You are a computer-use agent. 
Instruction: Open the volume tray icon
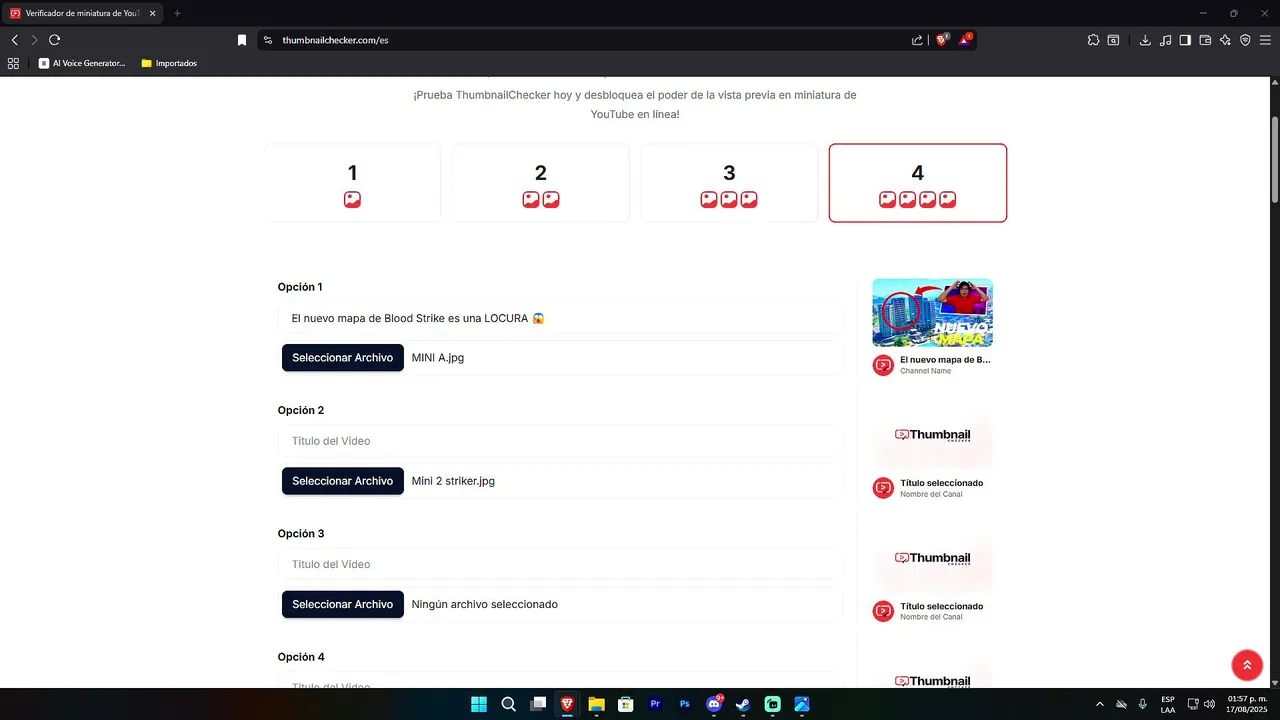1210,704
